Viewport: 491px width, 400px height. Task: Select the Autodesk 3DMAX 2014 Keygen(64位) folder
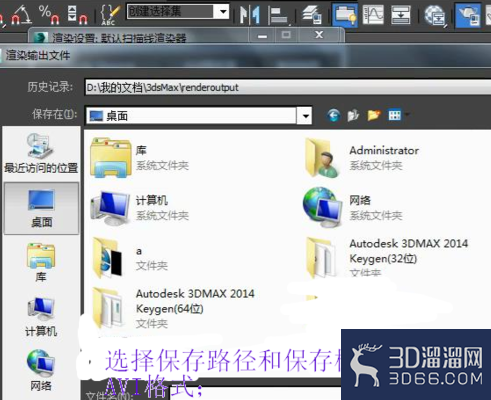coord(173,308)
